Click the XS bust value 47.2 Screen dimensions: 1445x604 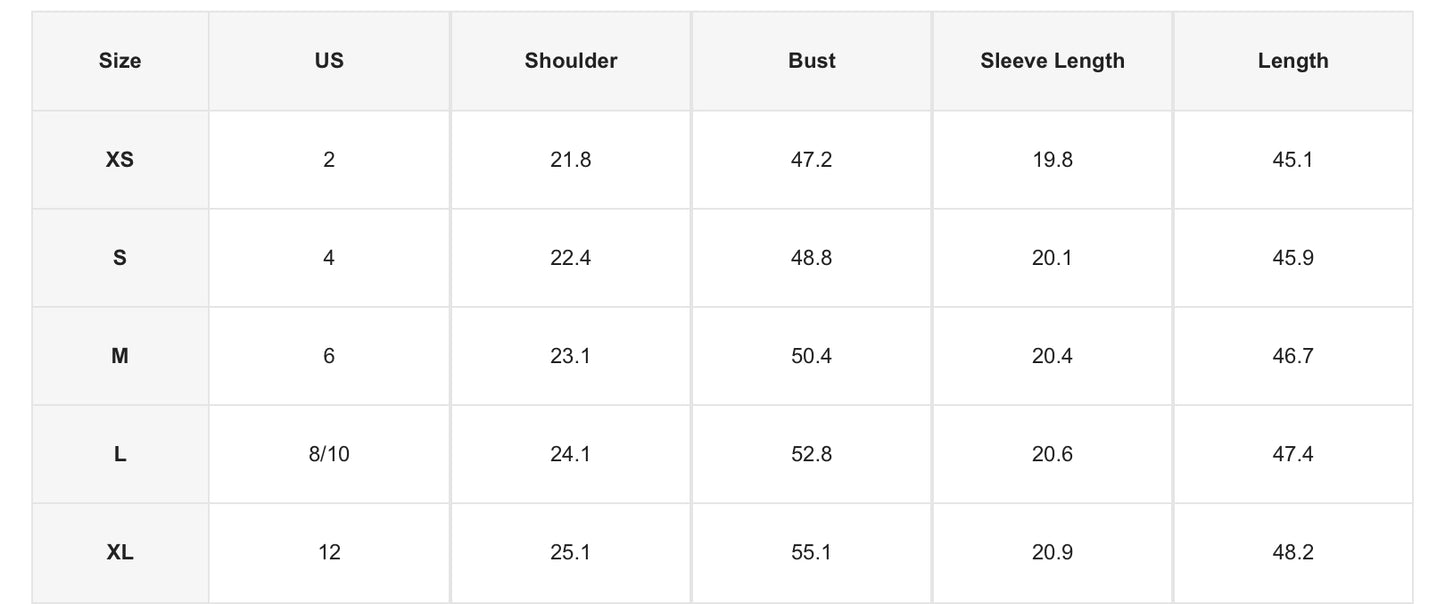coord(812,159)
